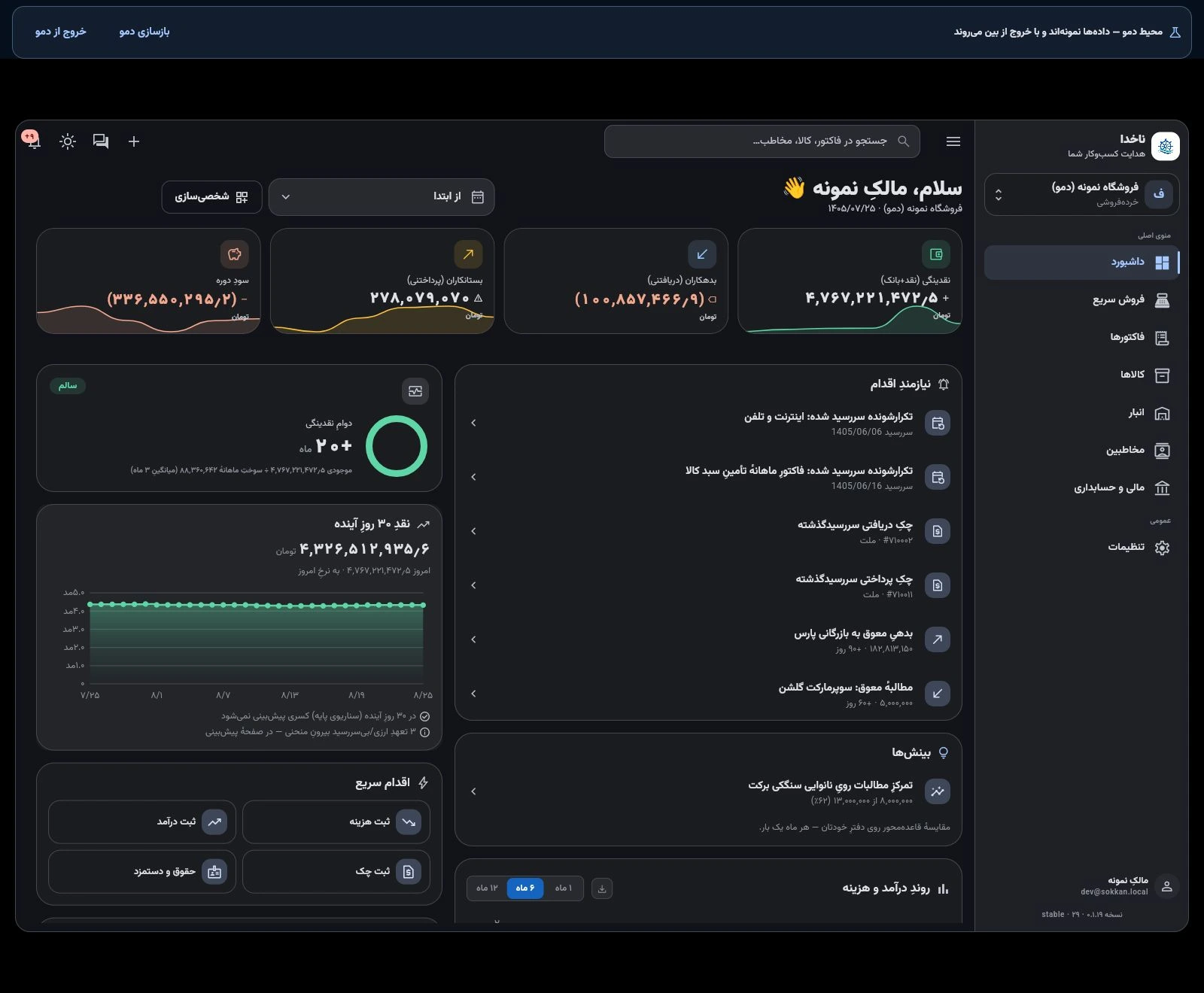Expand the فروشگاه نمونه store switcher

point(1082,195)
